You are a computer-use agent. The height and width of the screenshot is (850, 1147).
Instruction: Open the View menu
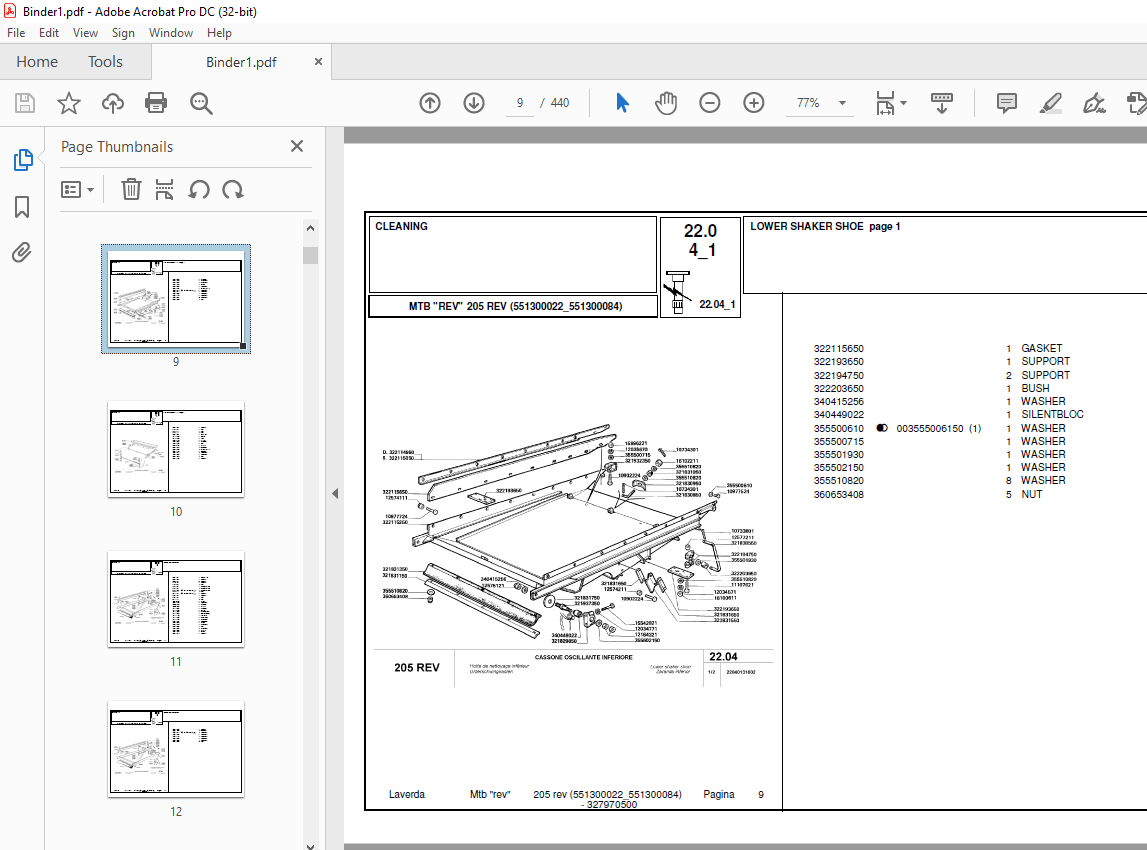coord(85,33)
